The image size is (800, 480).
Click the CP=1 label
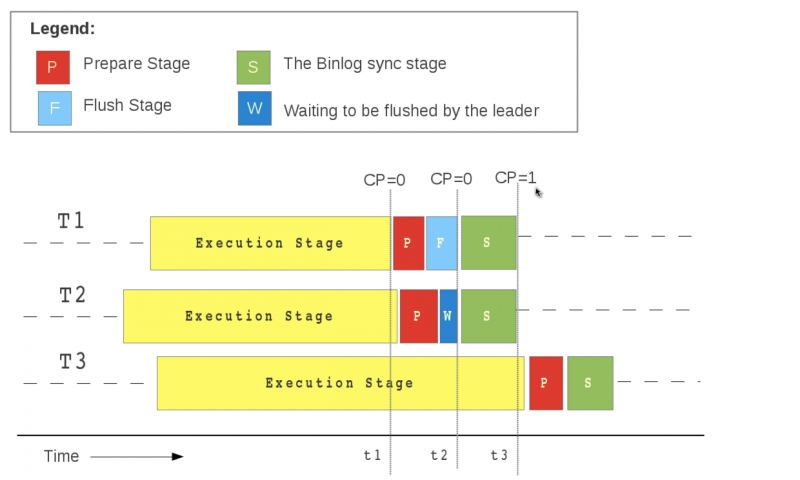tap(515, 178)
